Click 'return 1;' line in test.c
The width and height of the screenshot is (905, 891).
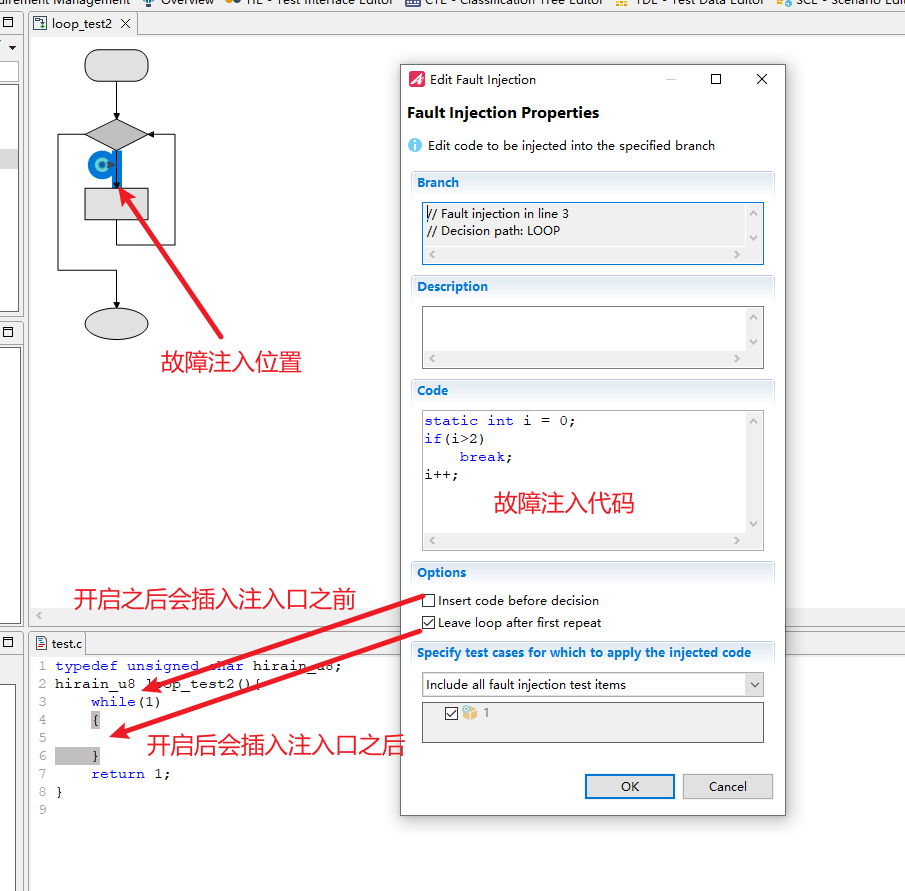(x=130, y=774)
